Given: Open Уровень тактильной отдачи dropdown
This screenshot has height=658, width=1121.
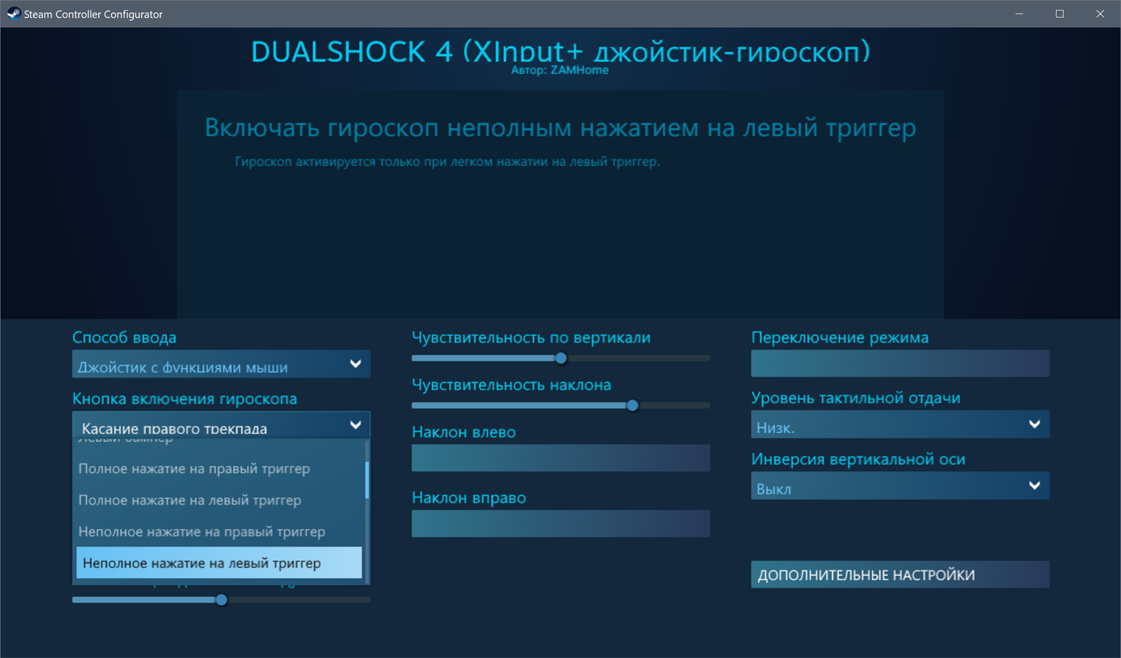Looking at the screenshot, I should click(900, 424).
